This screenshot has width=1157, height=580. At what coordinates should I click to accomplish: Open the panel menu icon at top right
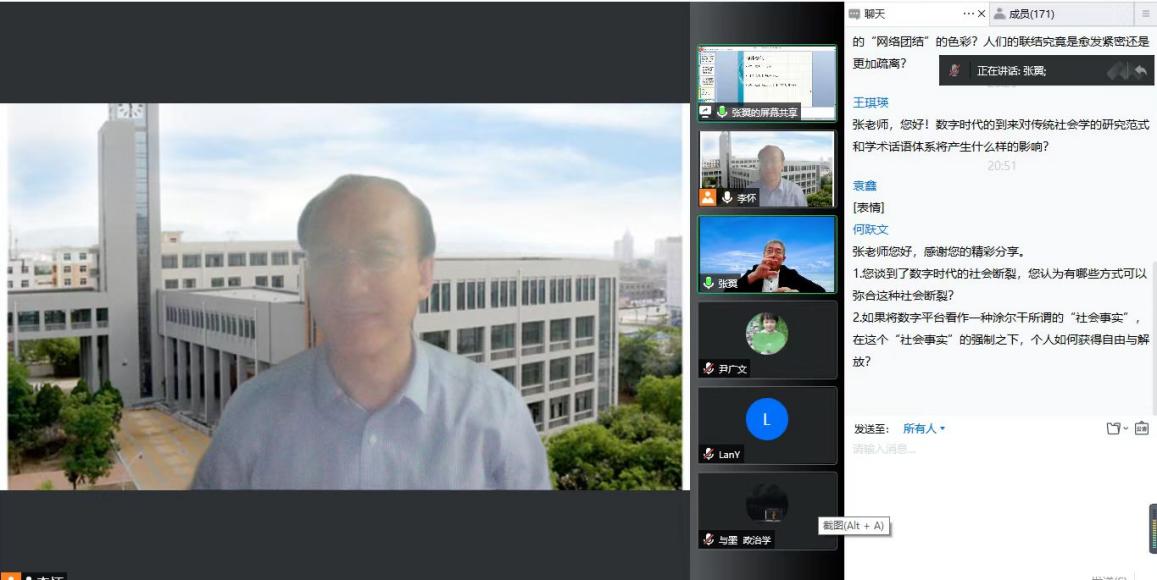[x=1145, y=14]
